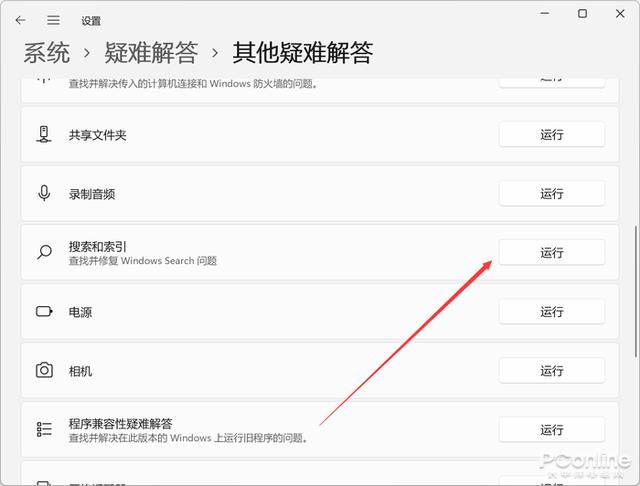This screenshot has height=486, width=640.
Task: Select the 电源 label
Action: (80, 312)
